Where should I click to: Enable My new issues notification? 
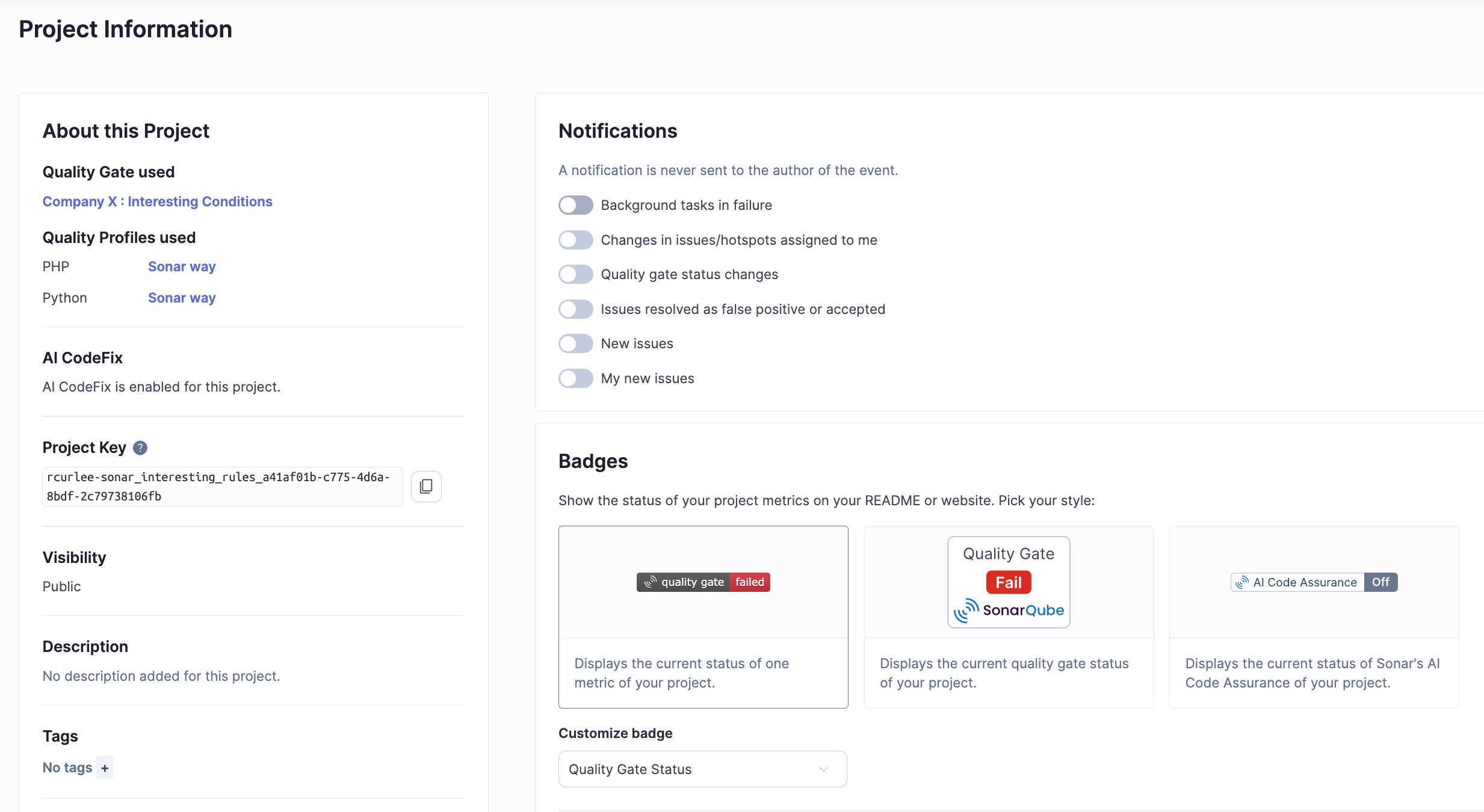click(575, 378)
